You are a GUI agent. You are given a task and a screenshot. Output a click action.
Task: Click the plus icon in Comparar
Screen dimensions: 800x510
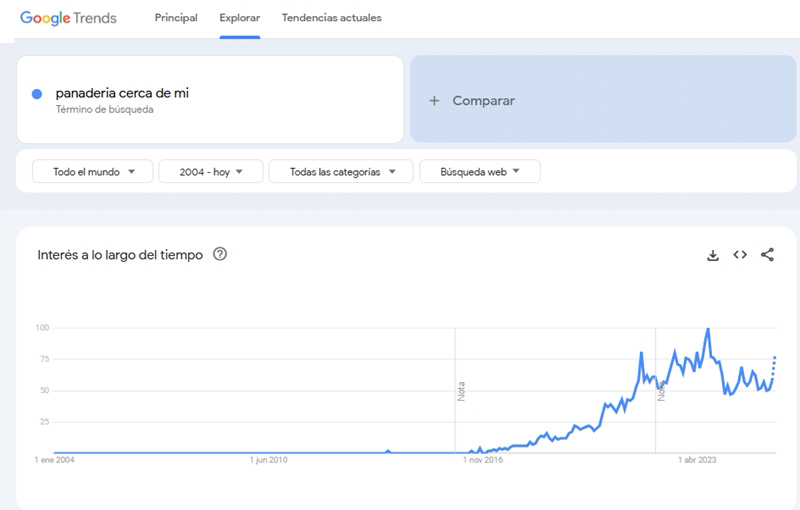point(434,101)
